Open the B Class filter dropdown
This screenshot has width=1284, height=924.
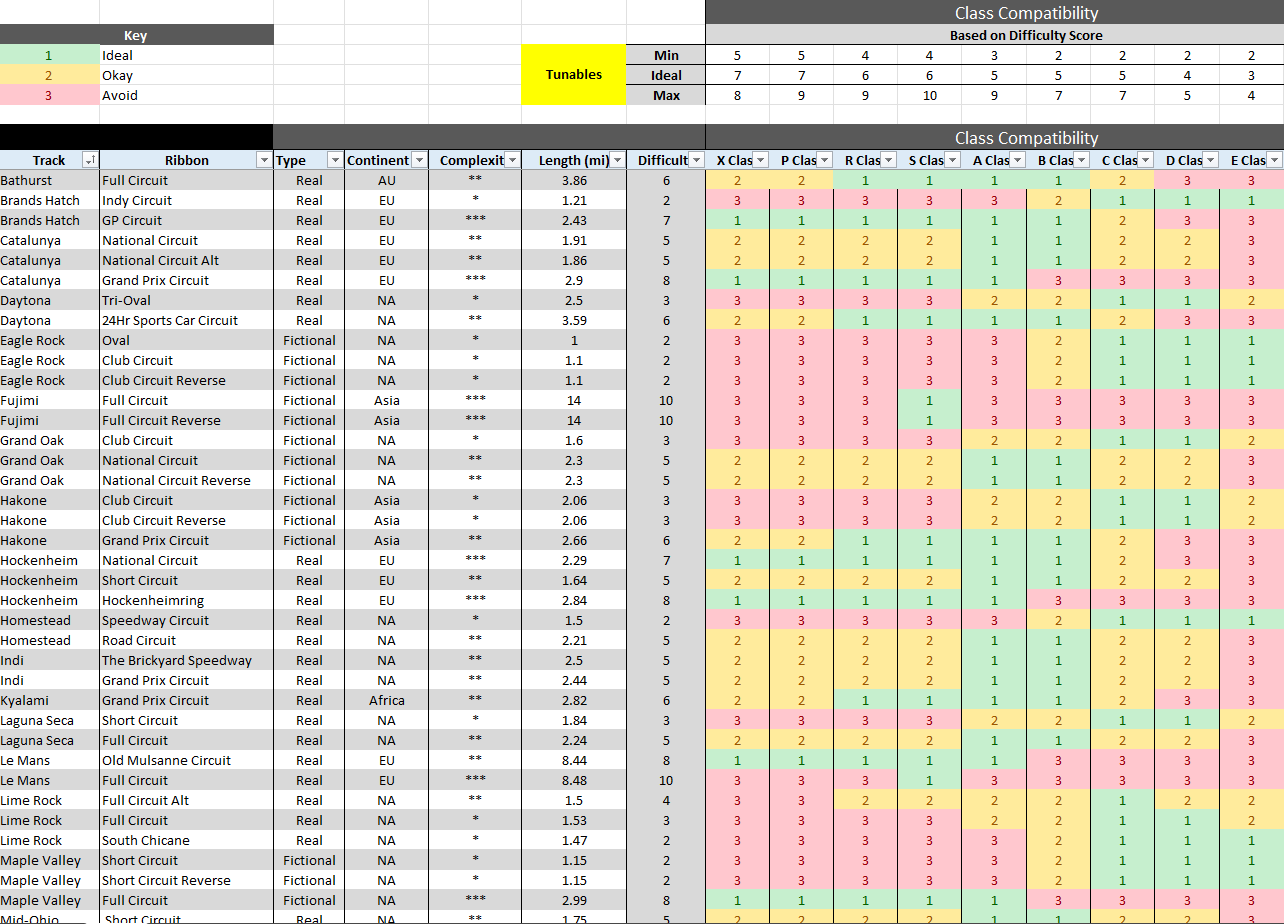[x=1080, y=160]
